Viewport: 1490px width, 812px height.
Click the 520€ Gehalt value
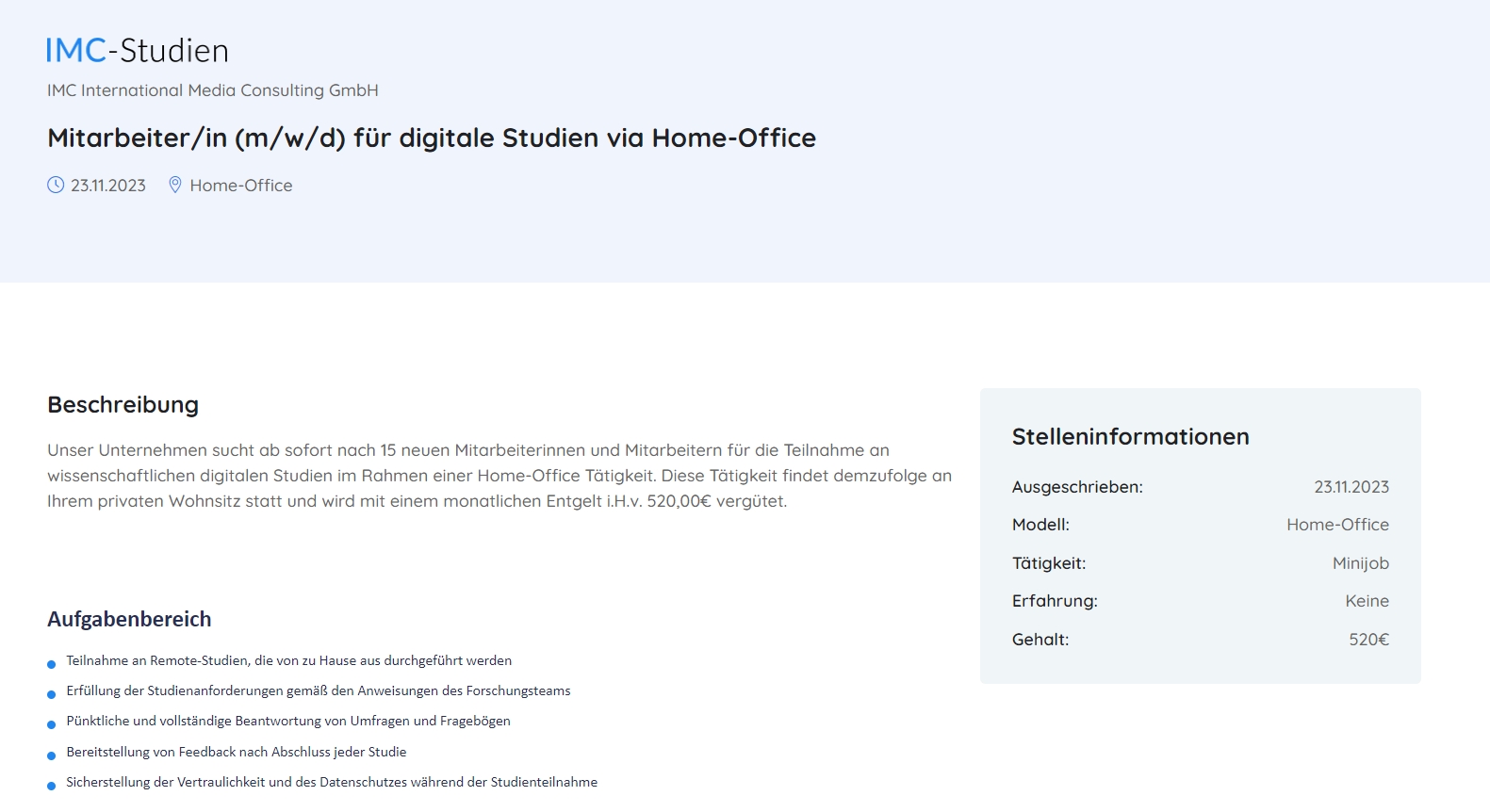pos(1369,640)
